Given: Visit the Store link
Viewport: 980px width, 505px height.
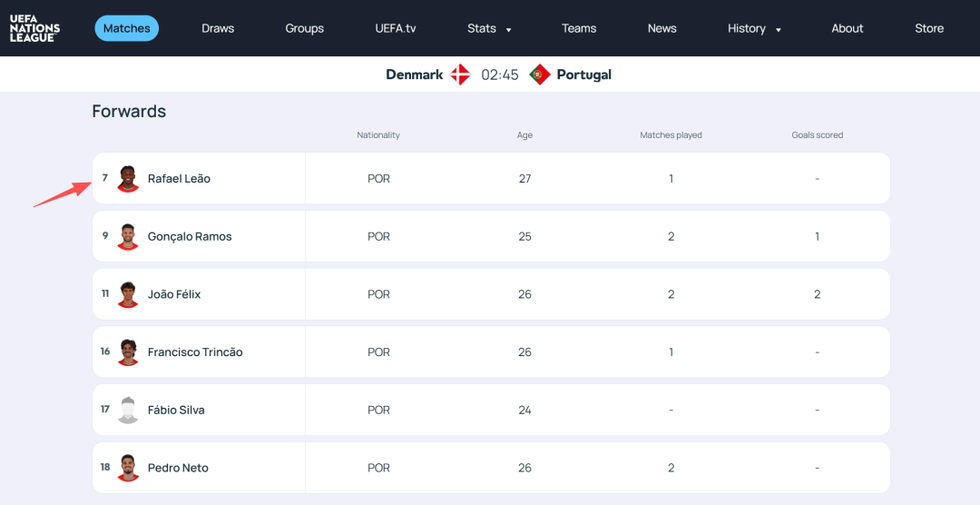Looking at the screenshot, I should 929,28.
